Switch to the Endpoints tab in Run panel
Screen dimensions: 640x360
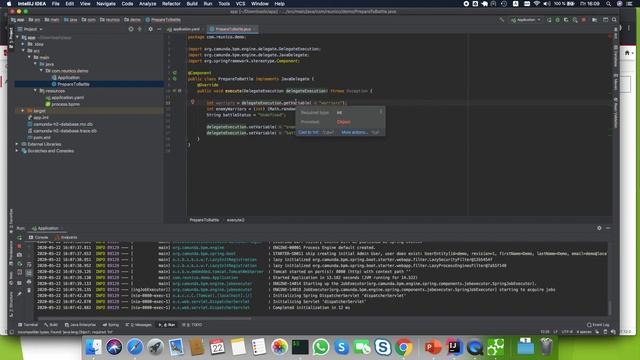pyautogui.click(x=67, y=237)
